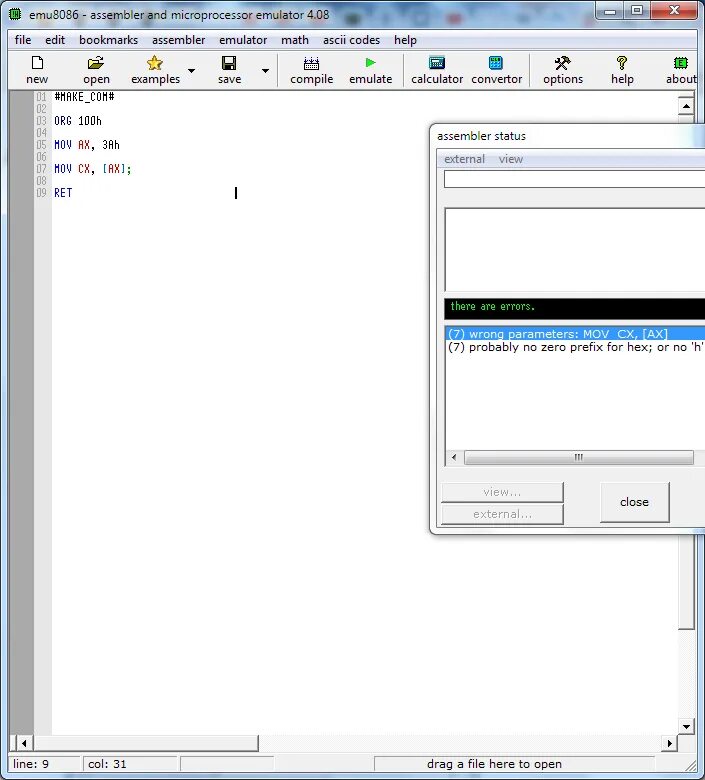This screenshot has height=780, width=705.
Task: Click the view... button
Action: coord(502,492)
